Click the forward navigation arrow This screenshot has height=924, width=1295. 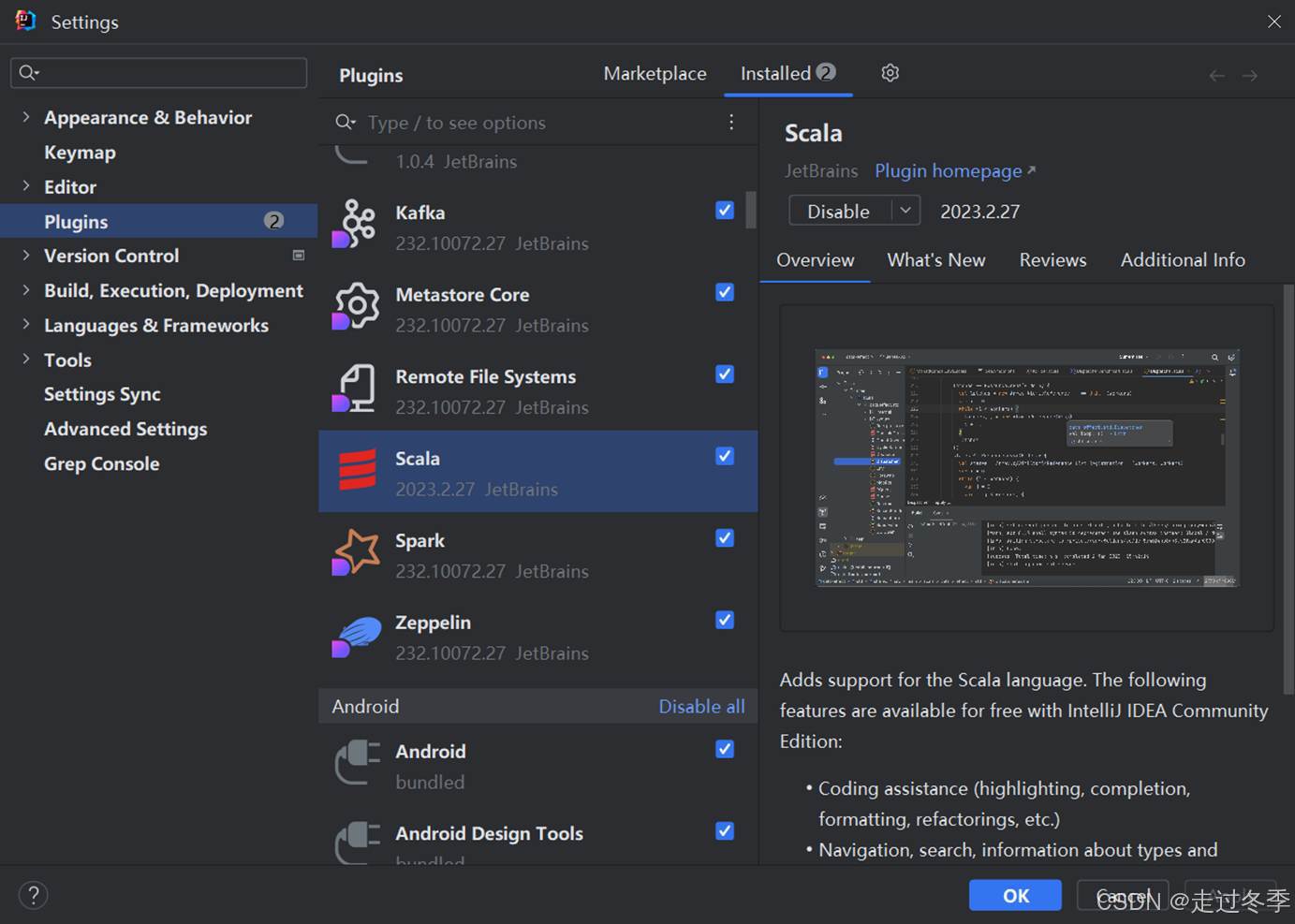[1250, 75]
